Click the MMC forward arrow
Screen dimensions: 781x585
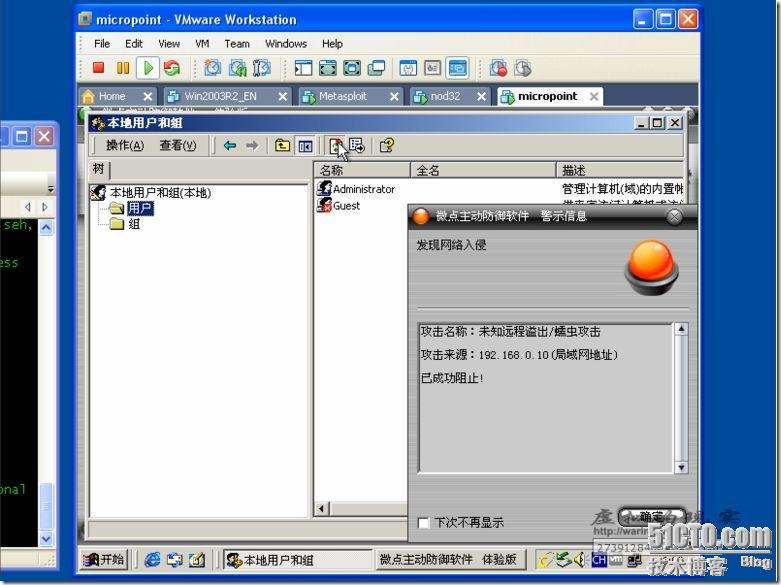(x=252, y=146)
